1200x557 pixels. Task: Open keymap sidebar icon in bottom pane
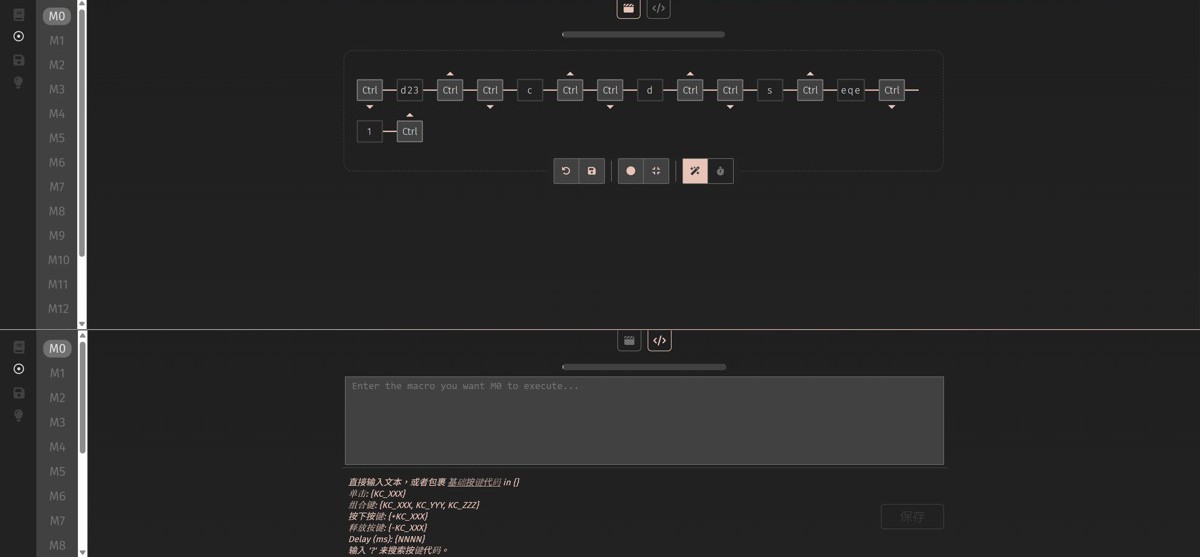coord(18,347)
